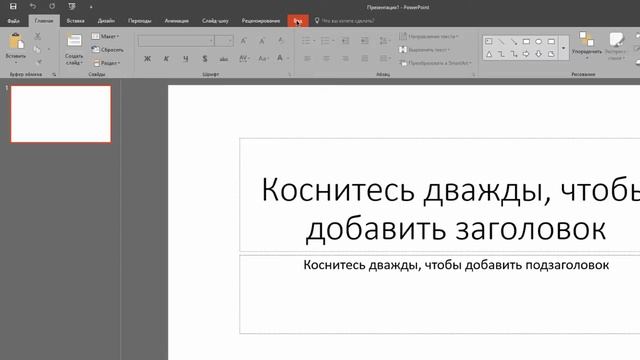
Task: Decrease font size with the smaller A icon
Action: click(262, 41)
